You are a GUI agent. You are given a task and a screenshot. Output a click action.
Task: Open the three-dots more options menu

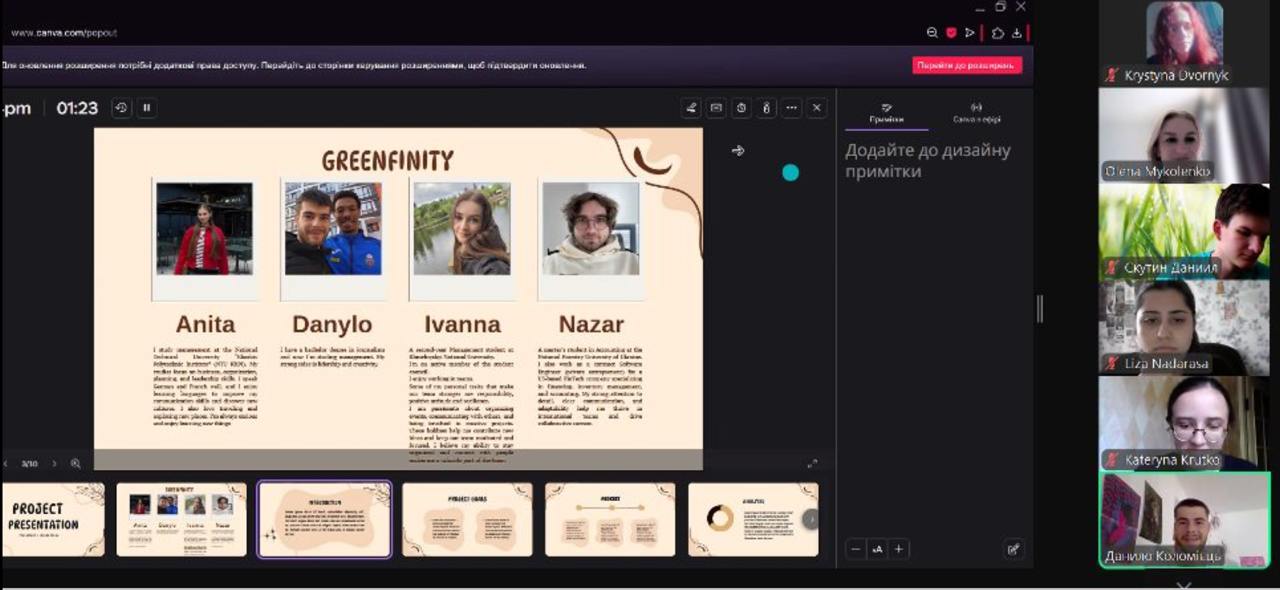point(791,108)
